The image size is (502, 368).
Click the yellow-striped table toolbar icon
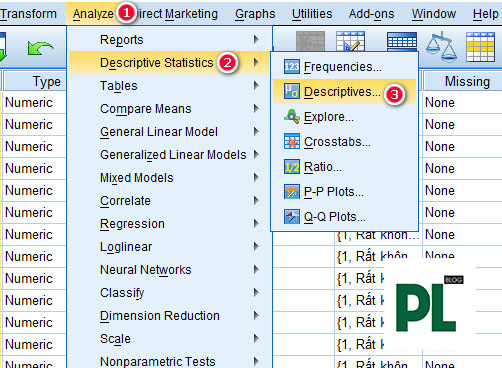pyautogui.click(x=480, y=47)
